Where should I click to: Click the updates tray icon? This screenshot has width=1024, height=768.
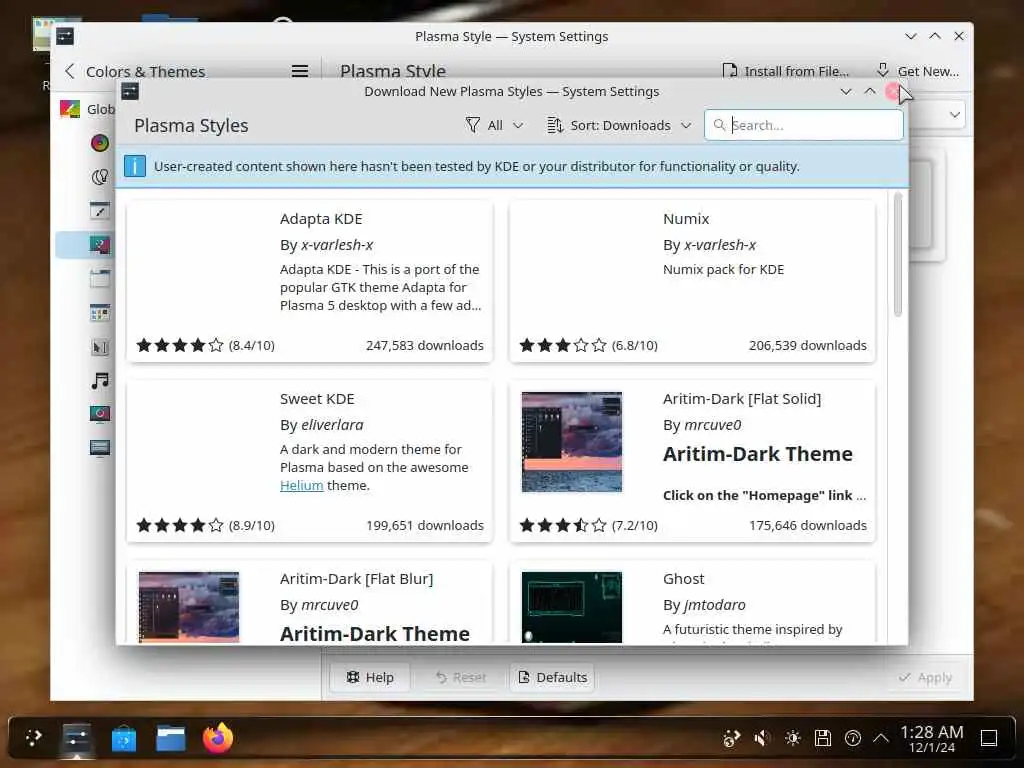coord(853,739)
